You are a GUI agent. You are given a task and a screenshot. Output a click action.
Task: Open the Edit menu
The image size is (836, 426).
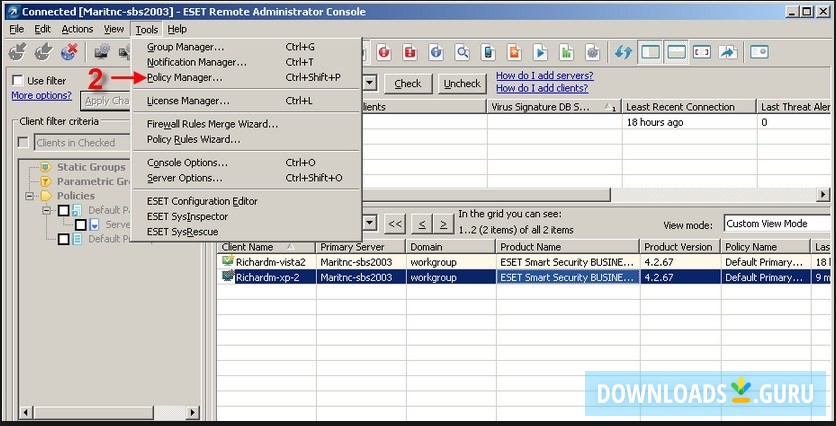[43, 29]
